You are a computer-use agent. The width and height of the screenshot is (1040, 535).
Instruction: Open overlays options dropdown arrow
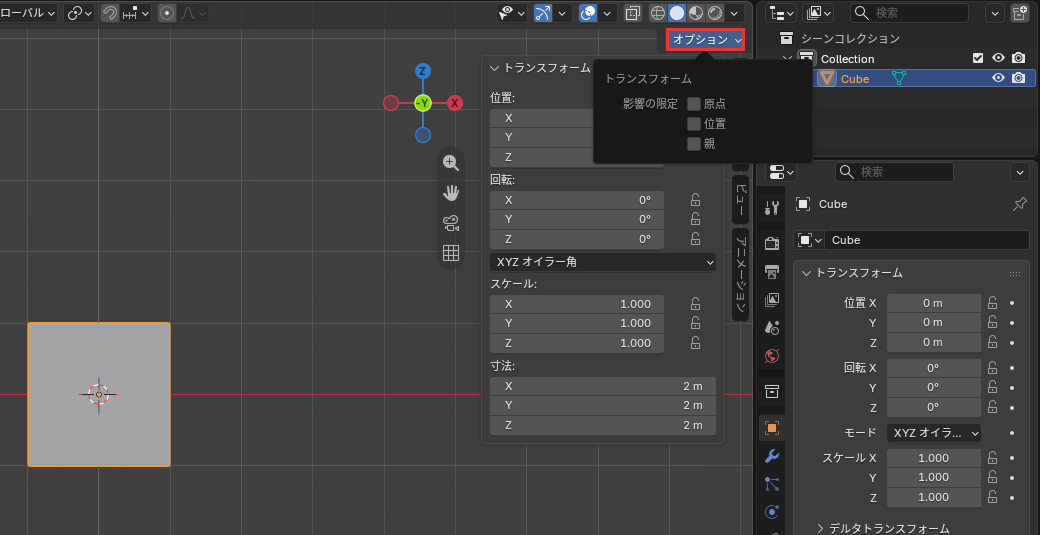coord(608,13)
